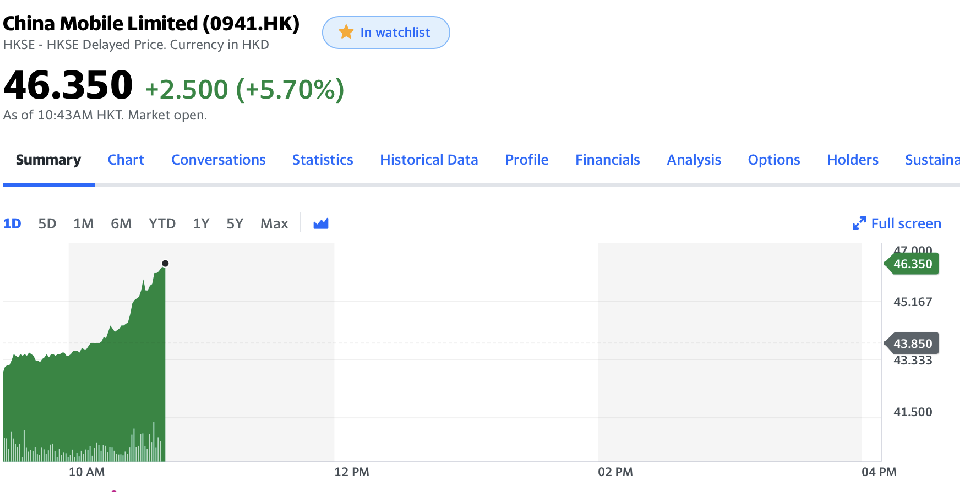This screenshot has height=492, width=960.
Task: Switch to 1Y chart view
Action: pos(201,224)
